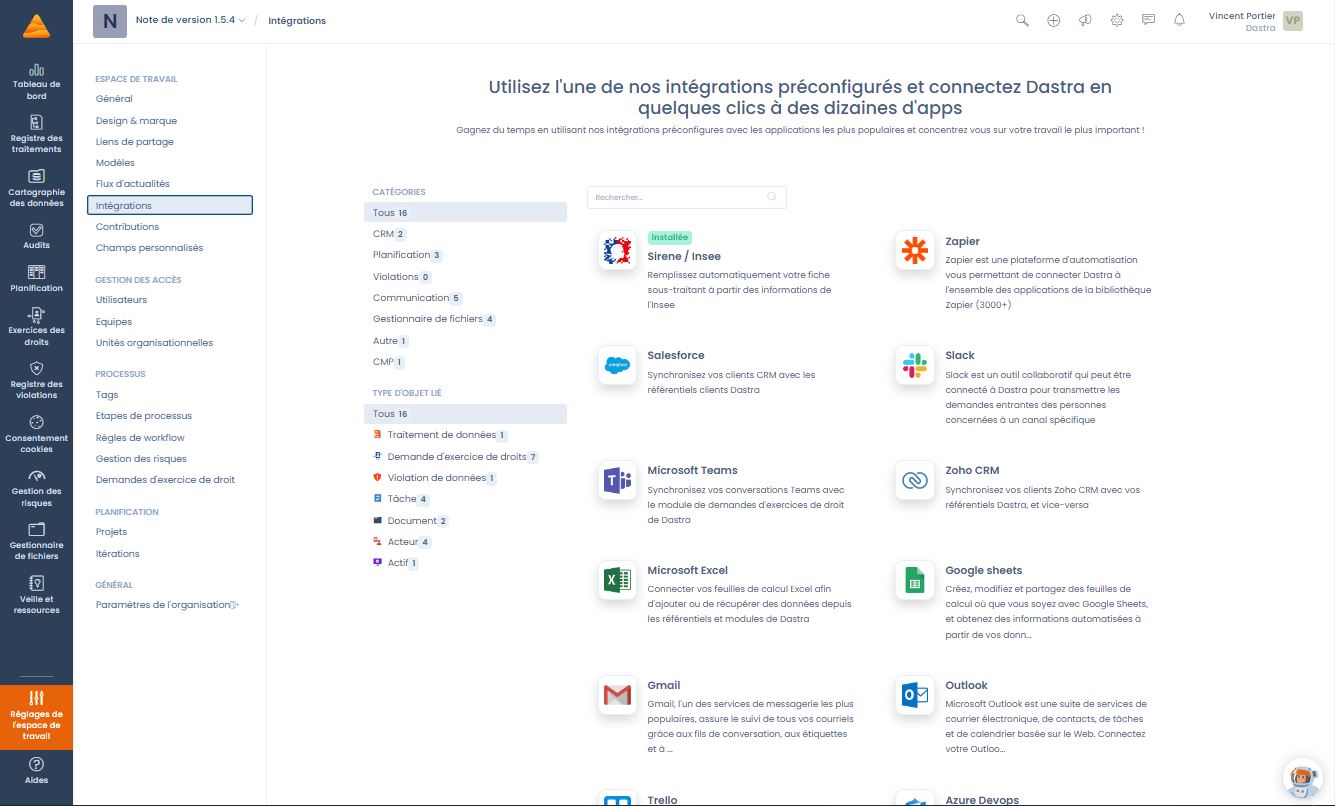The height and width of the screenshot is (806, 1335).
Task: Filter by Tâche object type
Action: 401,499
